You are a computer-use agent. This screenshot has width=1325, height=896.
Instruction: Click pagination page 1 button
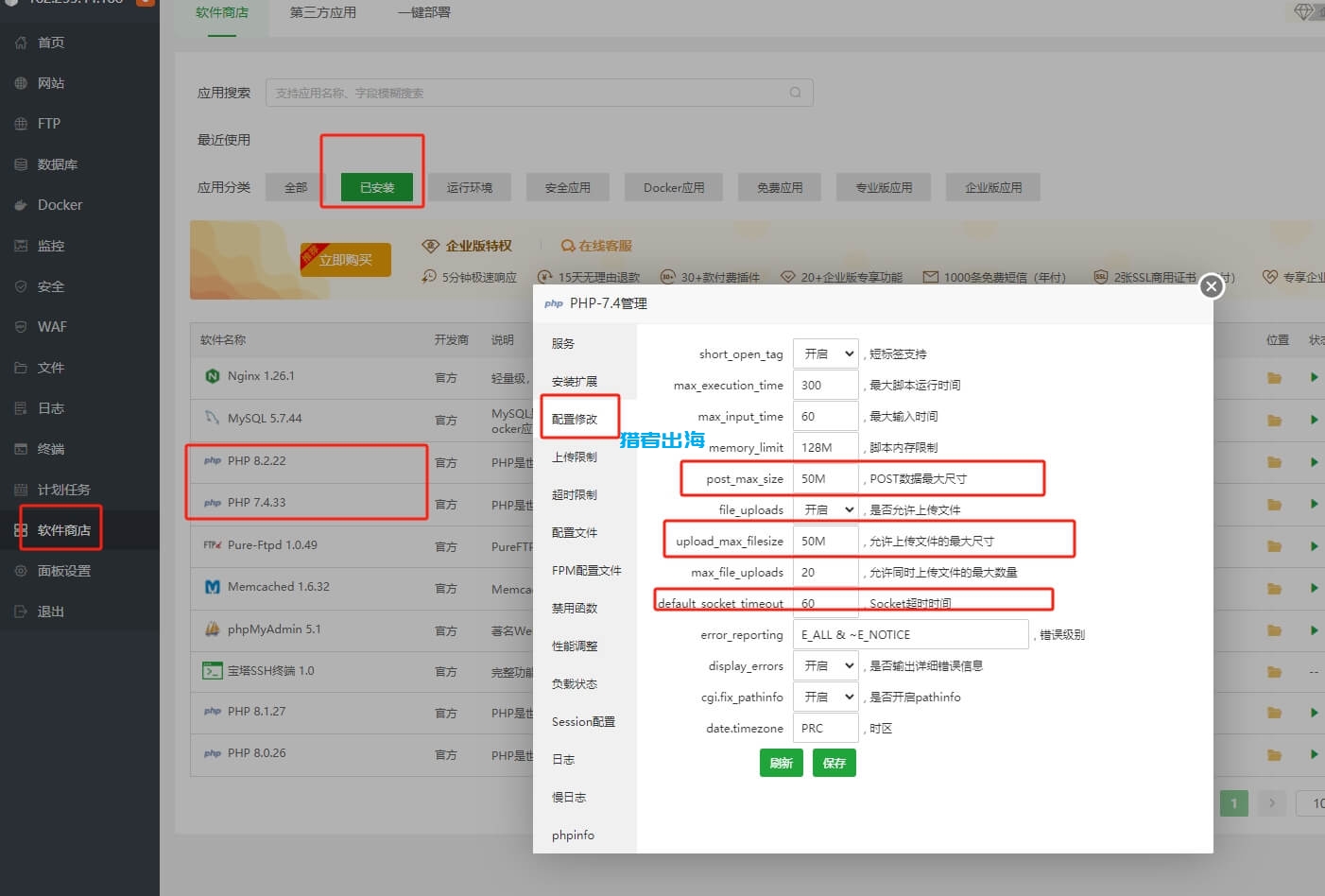[x=1233, y=803]
